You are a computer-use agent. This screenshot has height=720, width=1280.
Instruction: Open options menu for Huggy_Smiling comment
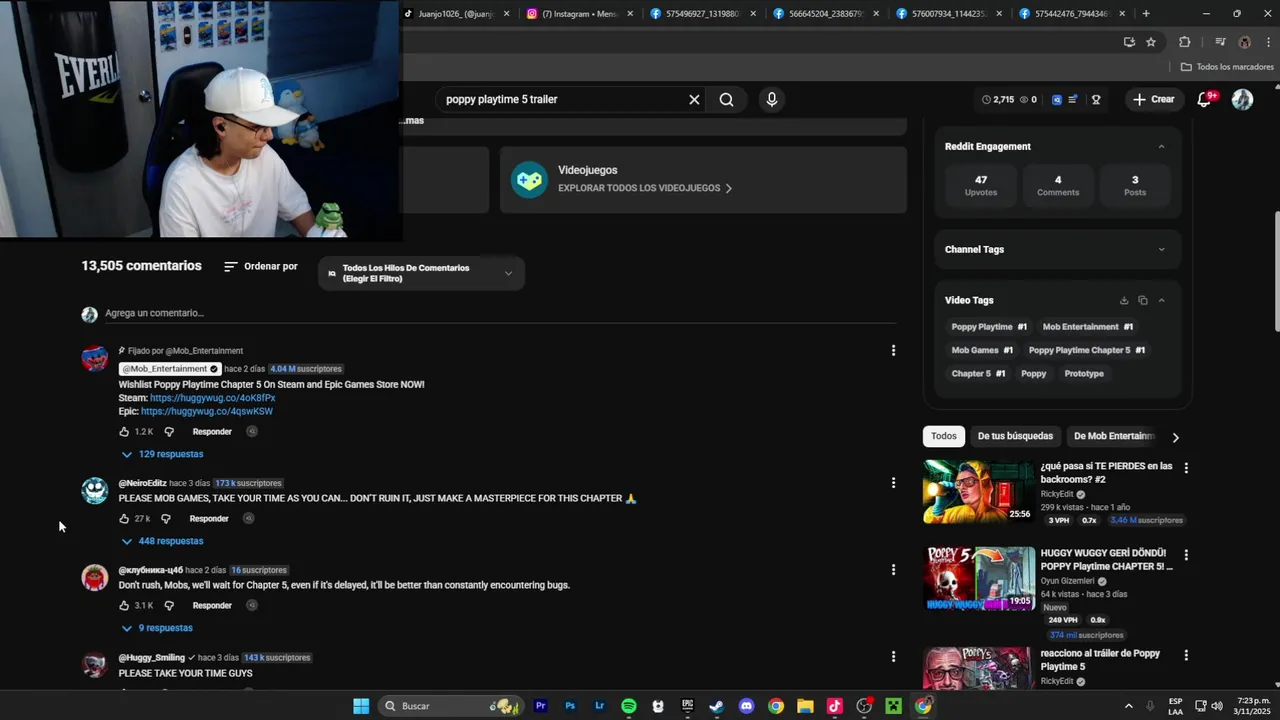(893, 657)
